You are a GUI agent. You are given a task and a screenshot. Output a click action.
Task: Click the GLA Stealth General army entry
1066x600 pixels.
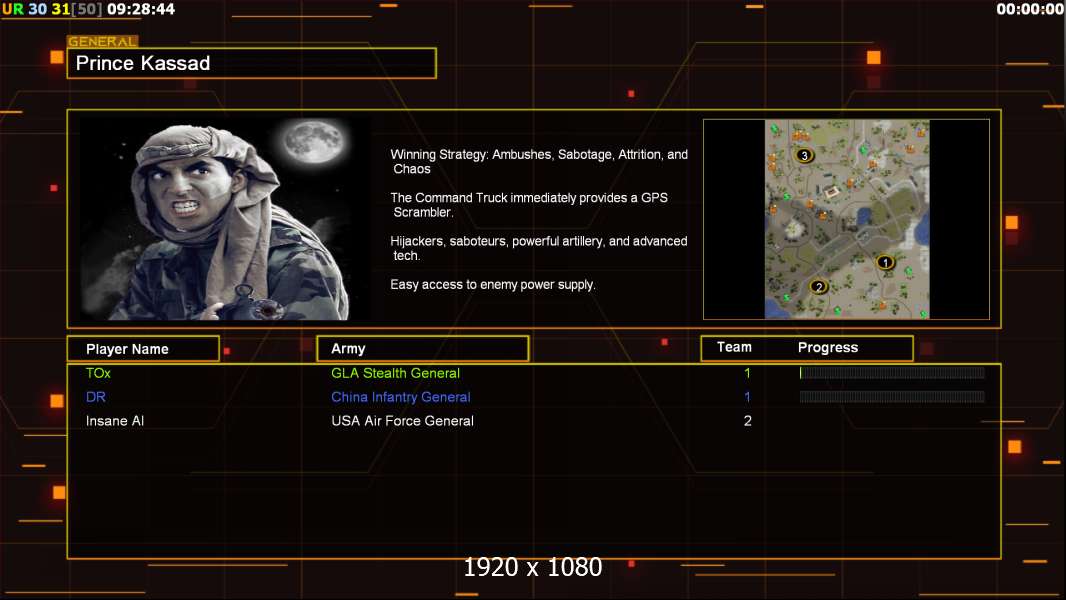pos(395,373)
